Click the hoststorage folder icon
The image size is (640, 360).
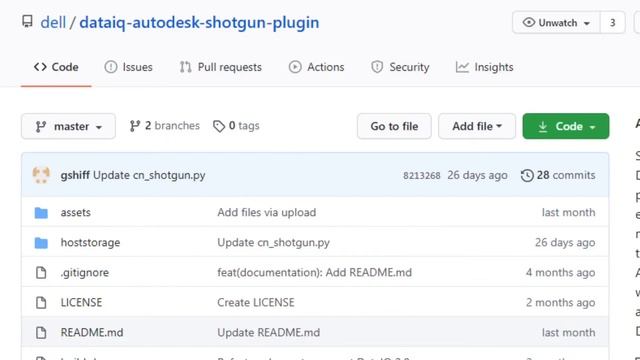(41, 243)
